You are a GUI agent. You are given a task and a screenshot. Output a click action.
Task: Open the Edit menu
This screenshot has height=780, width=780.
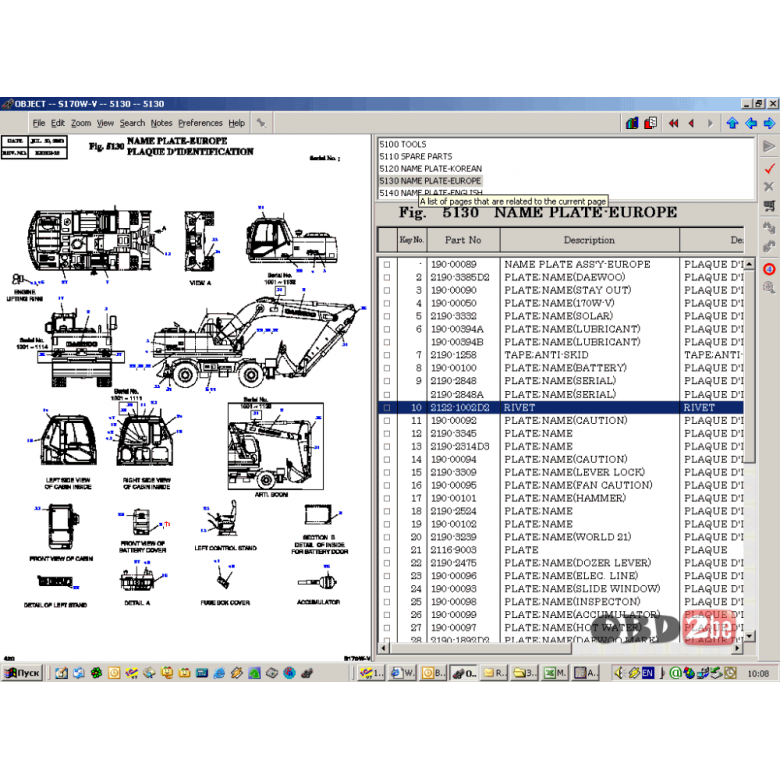click(x=58, y=123)
